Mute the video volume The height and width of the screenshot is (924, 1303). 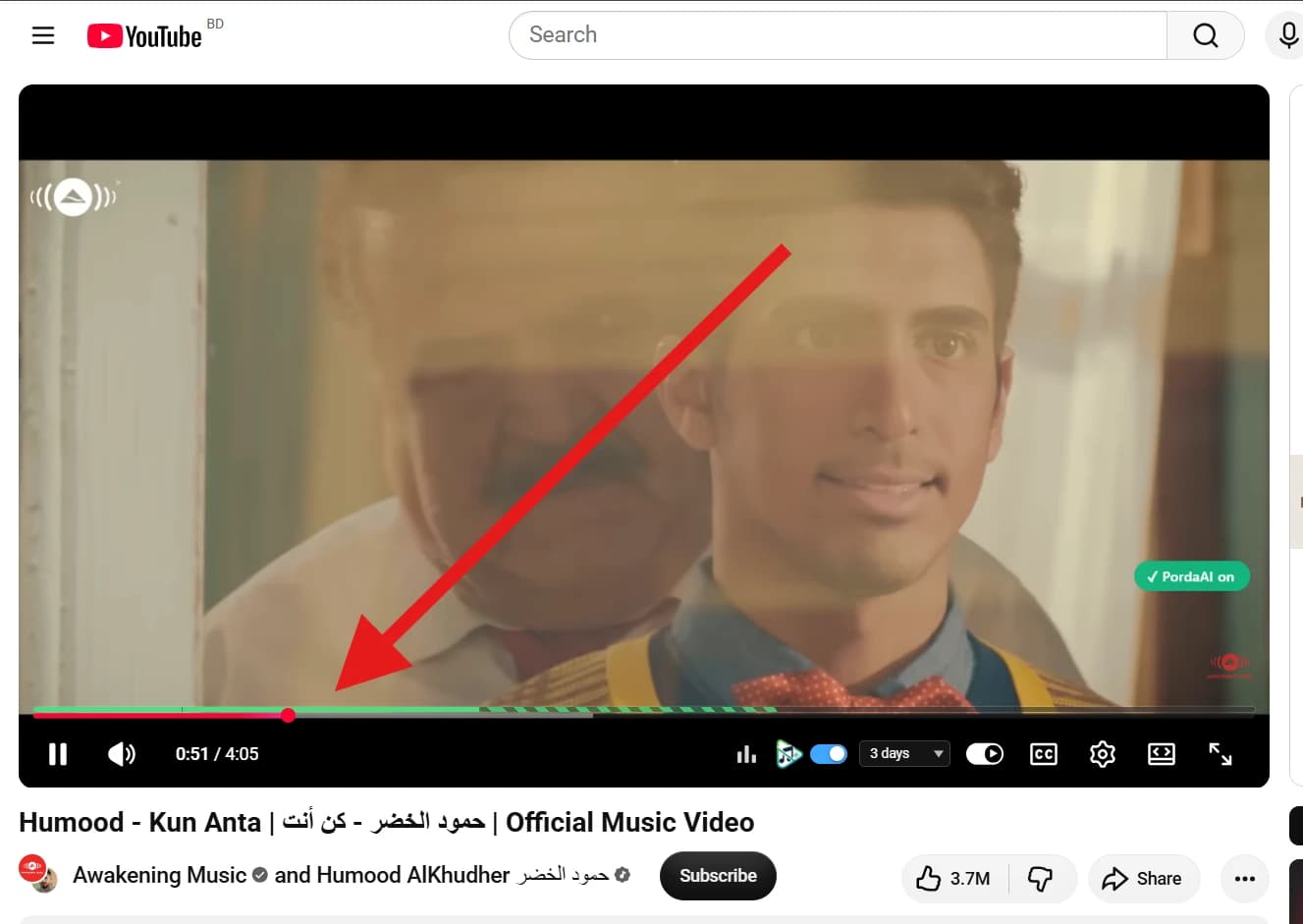coord(122,754)
